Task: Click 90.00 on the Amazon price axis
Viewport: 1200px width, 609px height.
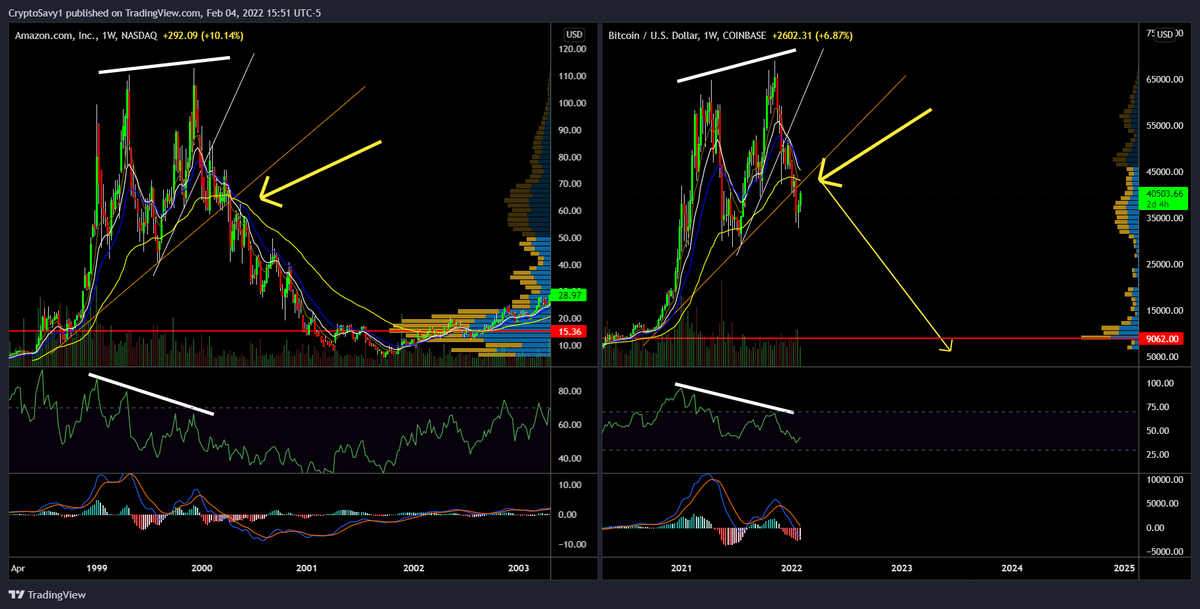Action: coord(571,130)
